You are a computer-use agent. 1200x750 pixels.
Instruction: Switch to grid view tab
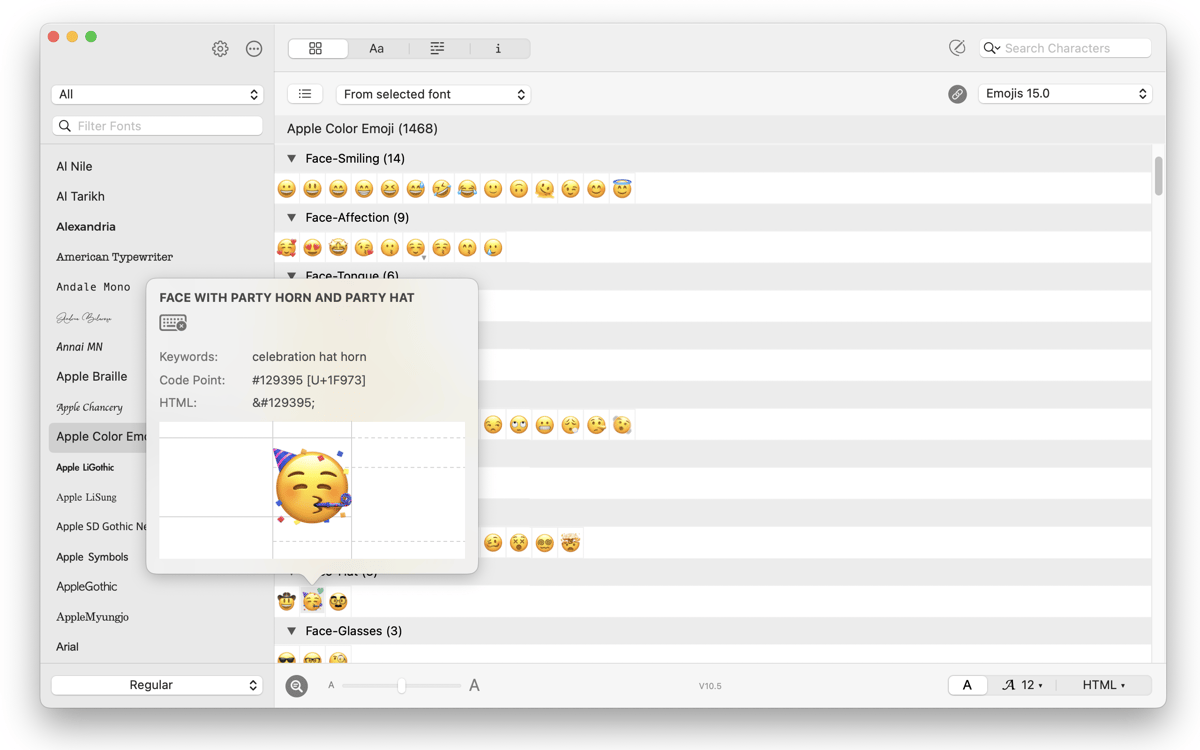tap(316, 48)
